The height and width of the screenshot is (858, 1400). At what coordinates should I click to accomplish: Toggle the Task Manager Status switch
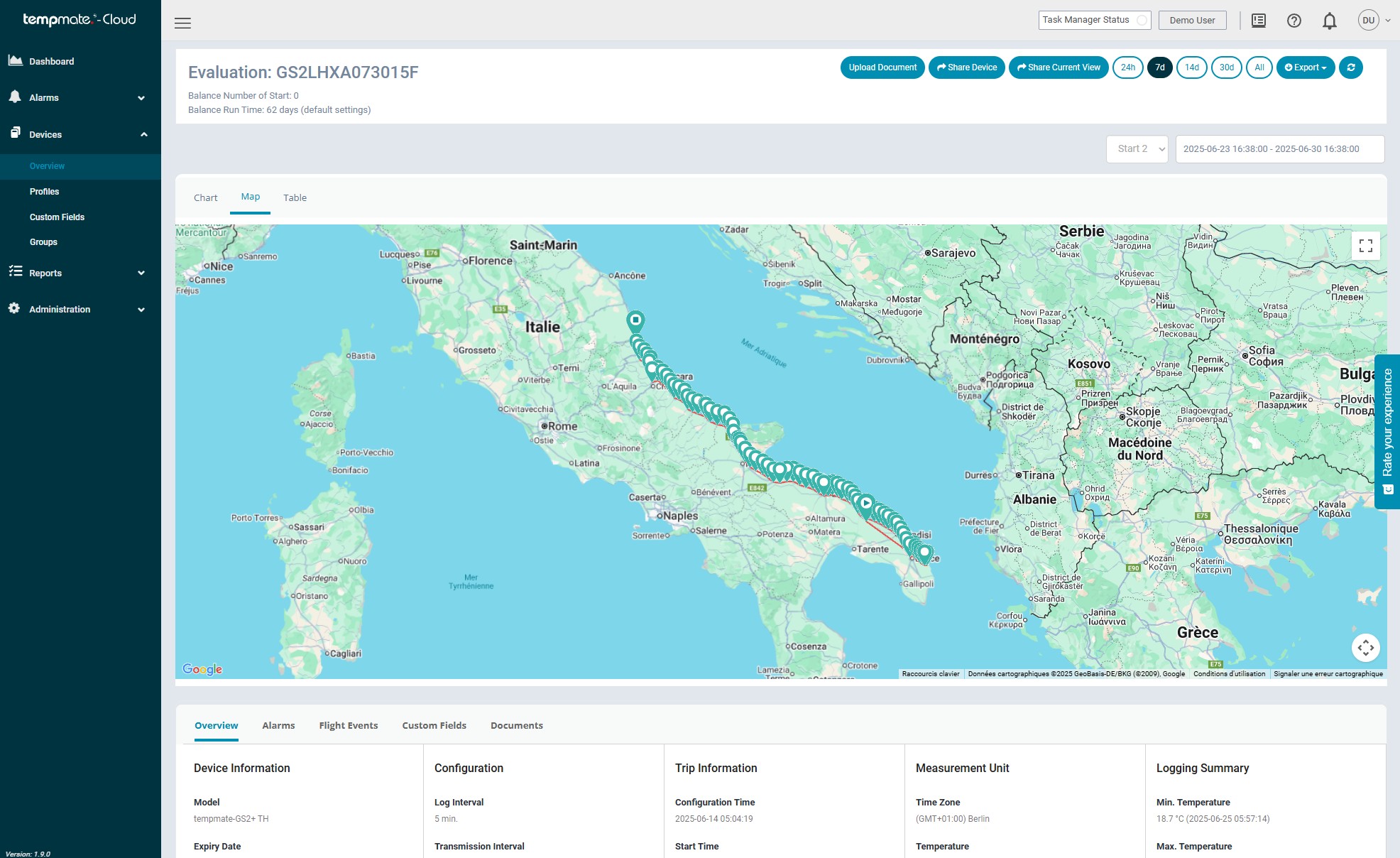(x=1141, y=21)
